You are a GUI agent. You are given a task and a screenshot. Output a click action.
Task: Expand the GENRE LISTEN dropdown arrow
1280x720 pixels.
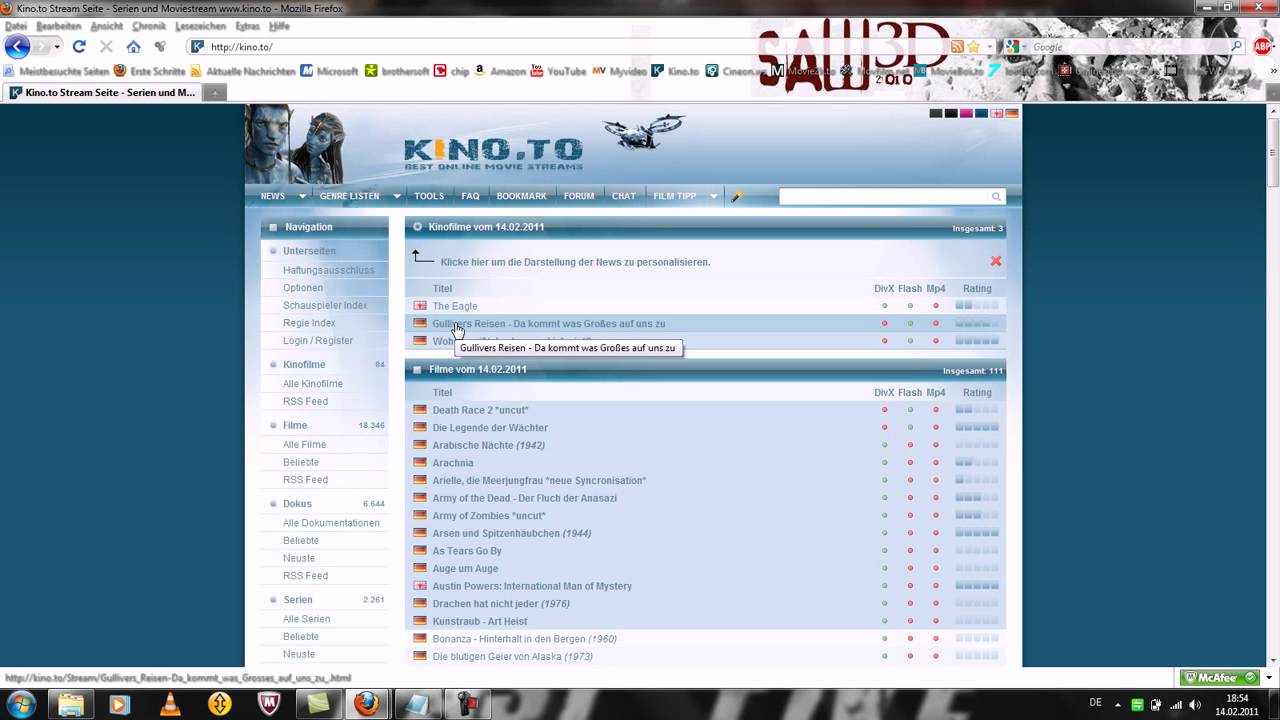pos(397,196)
